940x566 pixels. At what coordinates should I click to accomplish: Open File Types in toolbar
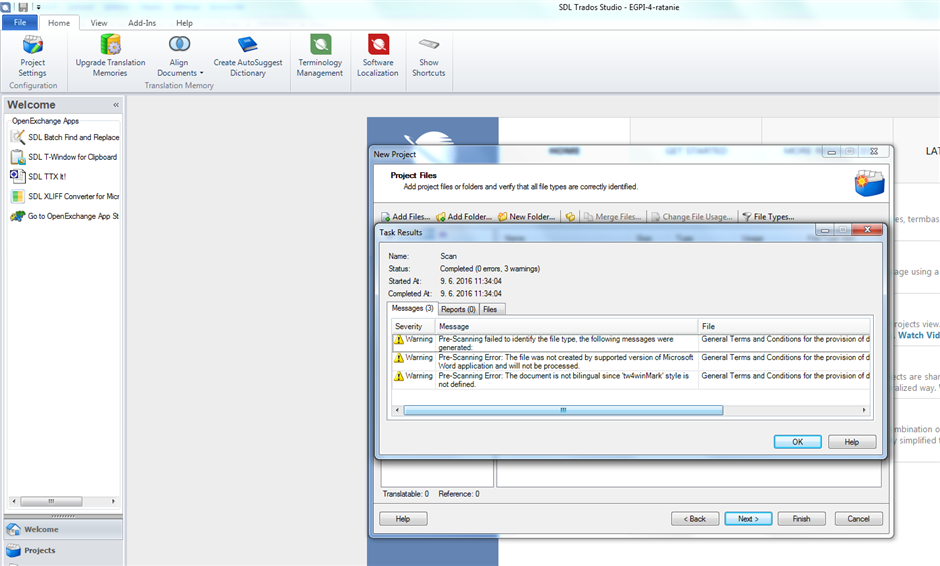(x=768, y=216)
